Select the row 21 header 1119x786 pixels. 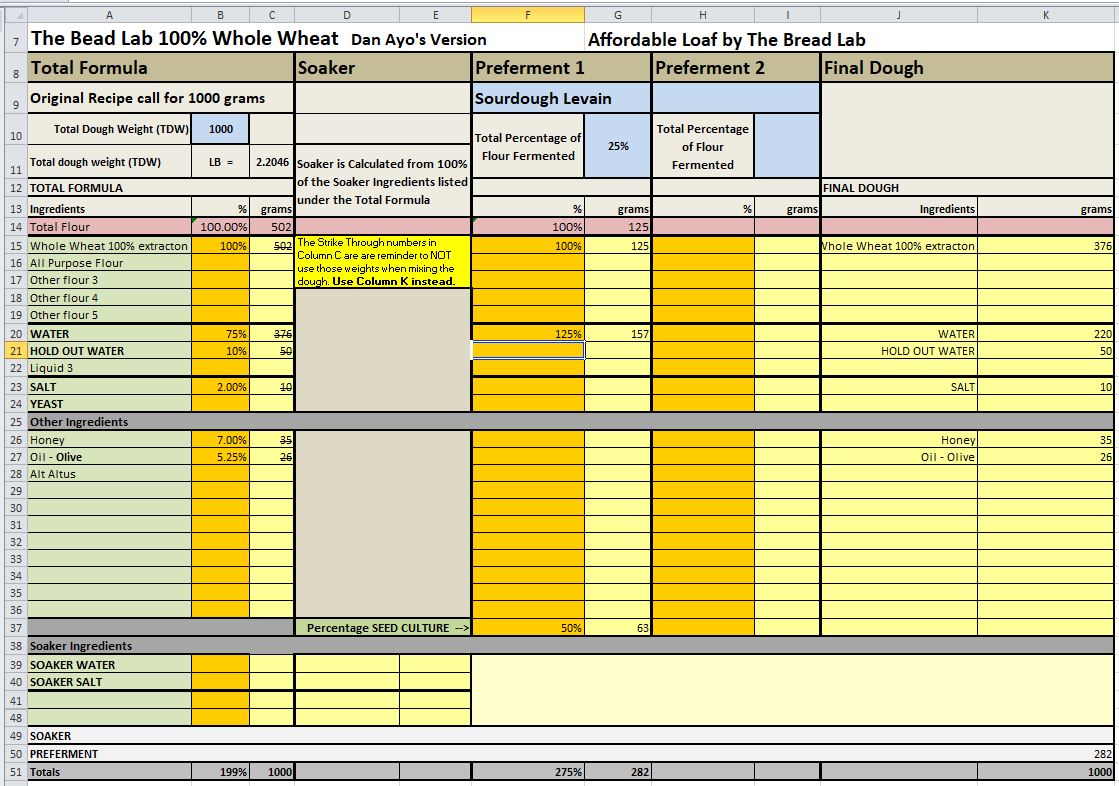[14, 351]
